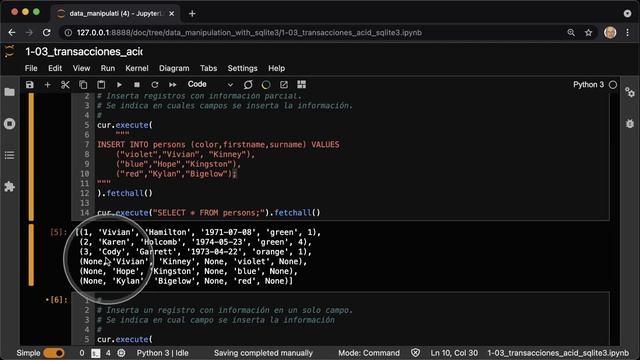
Task: Open a new browser tab
Action: click(192, 13)
